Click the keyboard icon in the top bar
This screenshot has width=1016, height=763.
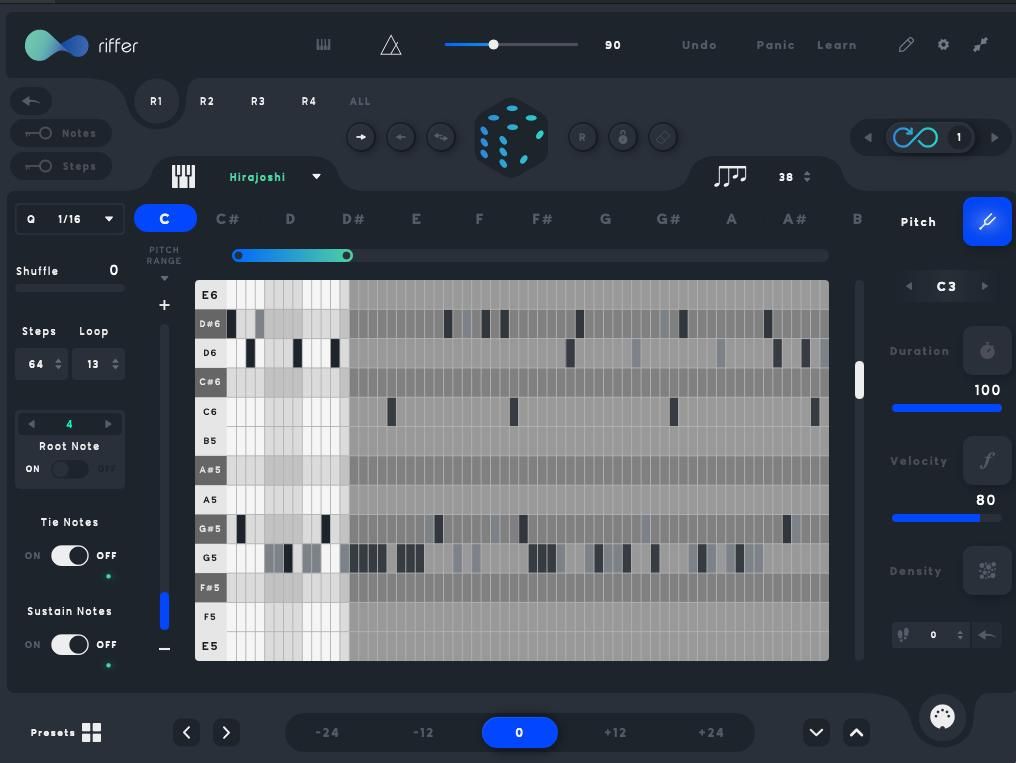[323, 45]
